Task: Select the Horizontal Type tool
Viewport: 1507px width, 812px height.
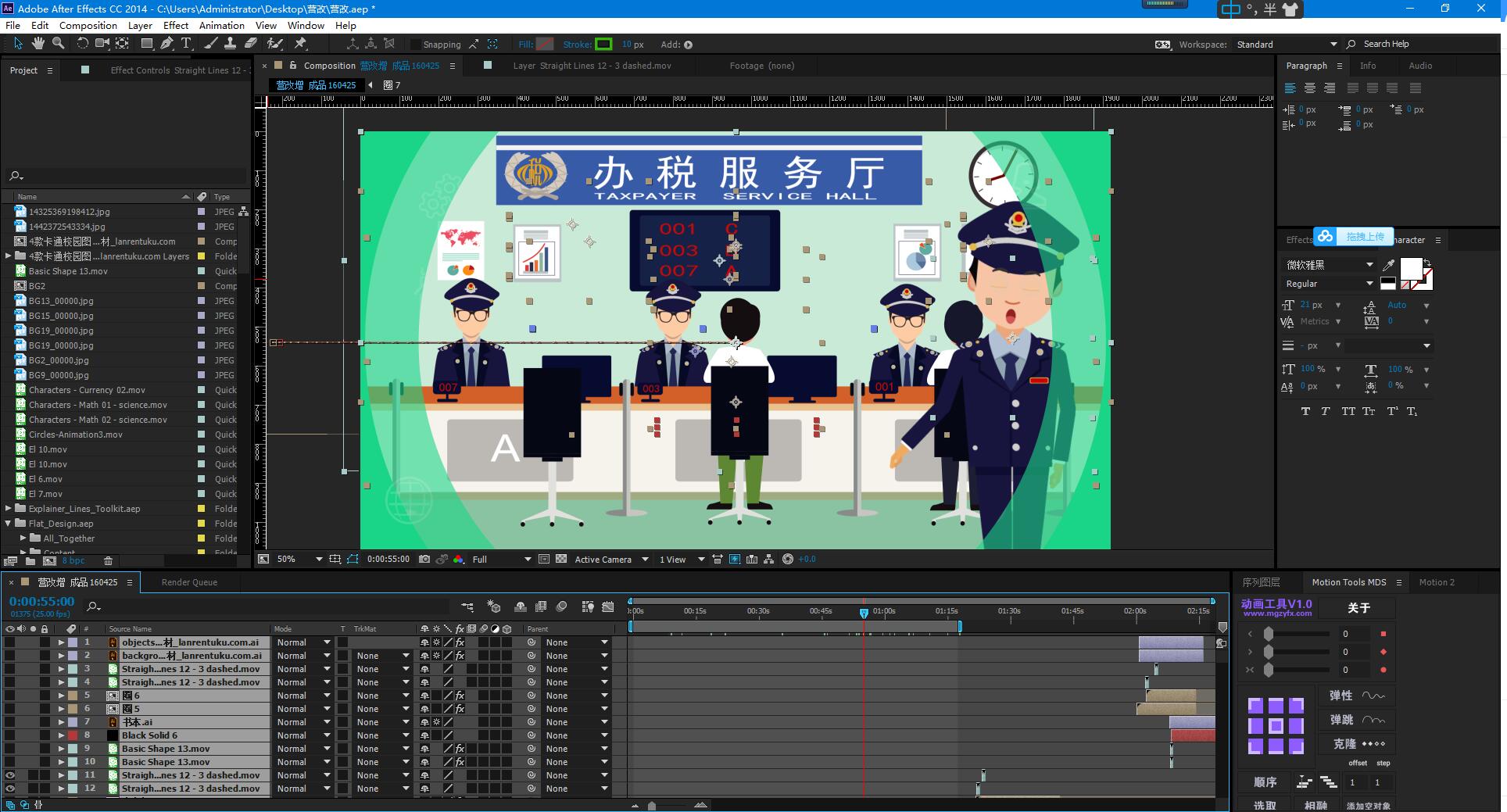Action: (x=186, y=44)
